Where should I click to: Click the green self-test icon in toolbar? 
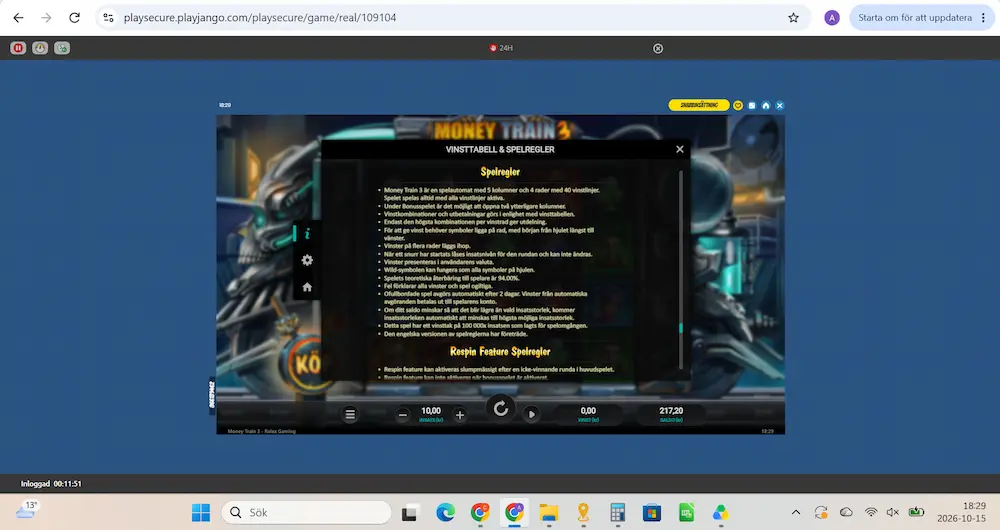pos(62,48)
